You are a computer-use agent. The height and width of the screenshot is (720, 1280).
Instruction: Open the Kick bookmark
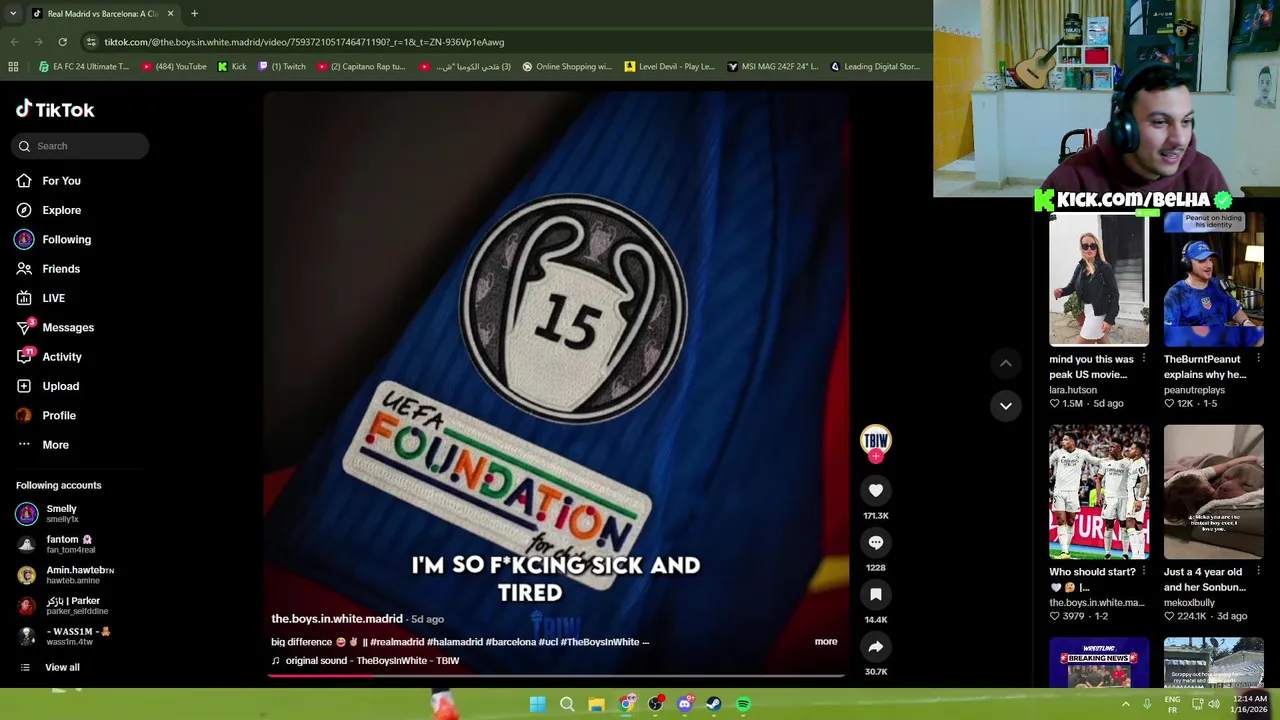(232, 67)
